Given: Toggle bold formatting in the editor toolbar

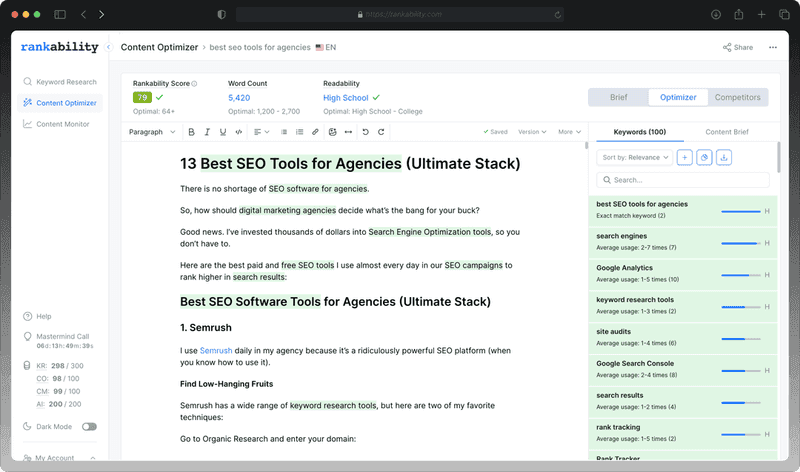Looking at the screenshot, I should [192, 132].
